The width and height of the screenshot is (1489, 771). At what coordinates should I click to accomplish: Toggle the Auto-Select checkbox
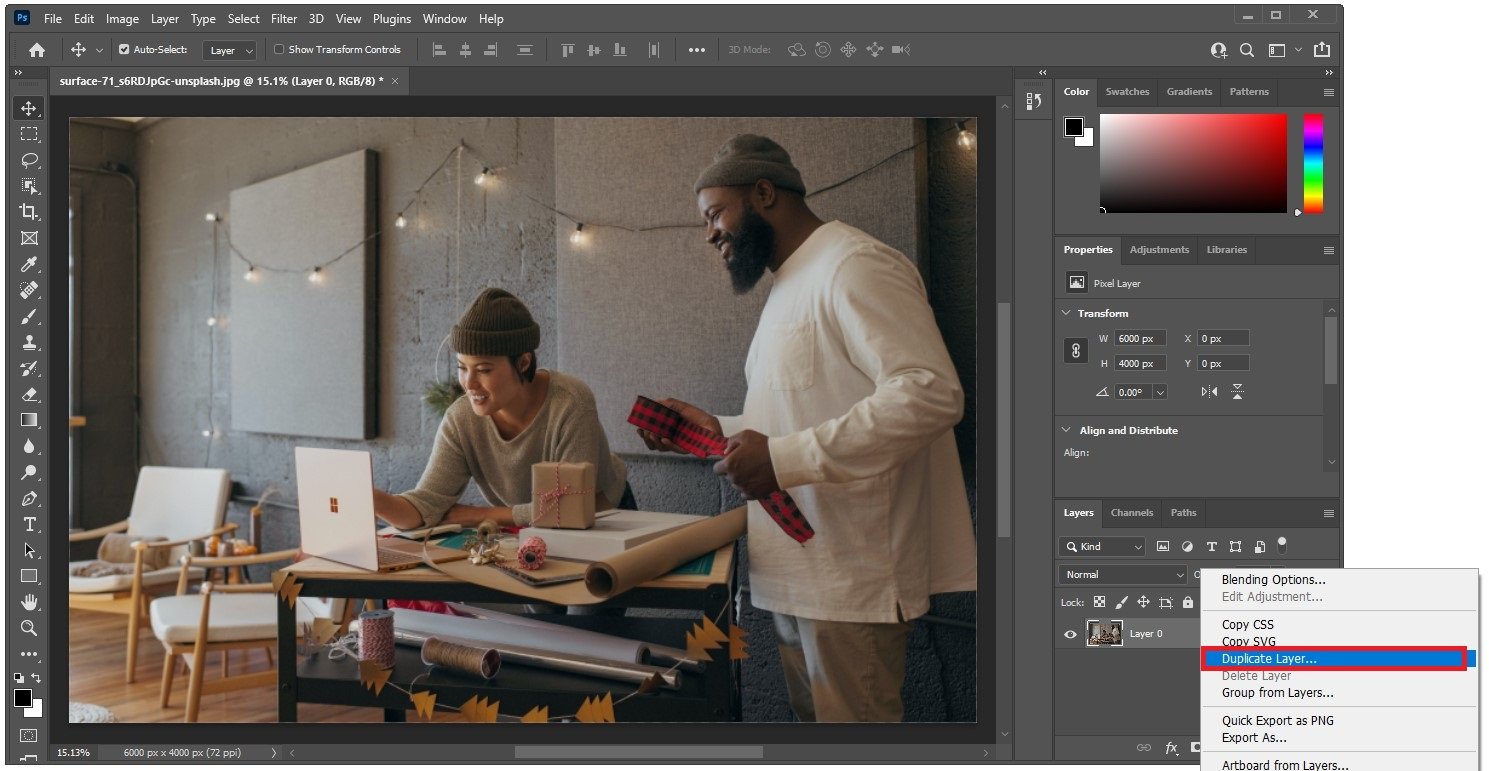point(124,50)
